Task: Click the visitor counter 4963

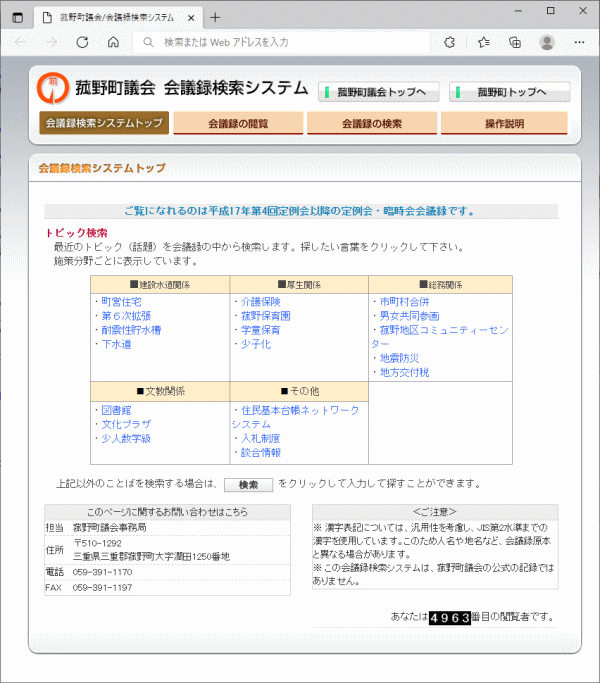Action: pyautogui.click(x=450, y=618)
